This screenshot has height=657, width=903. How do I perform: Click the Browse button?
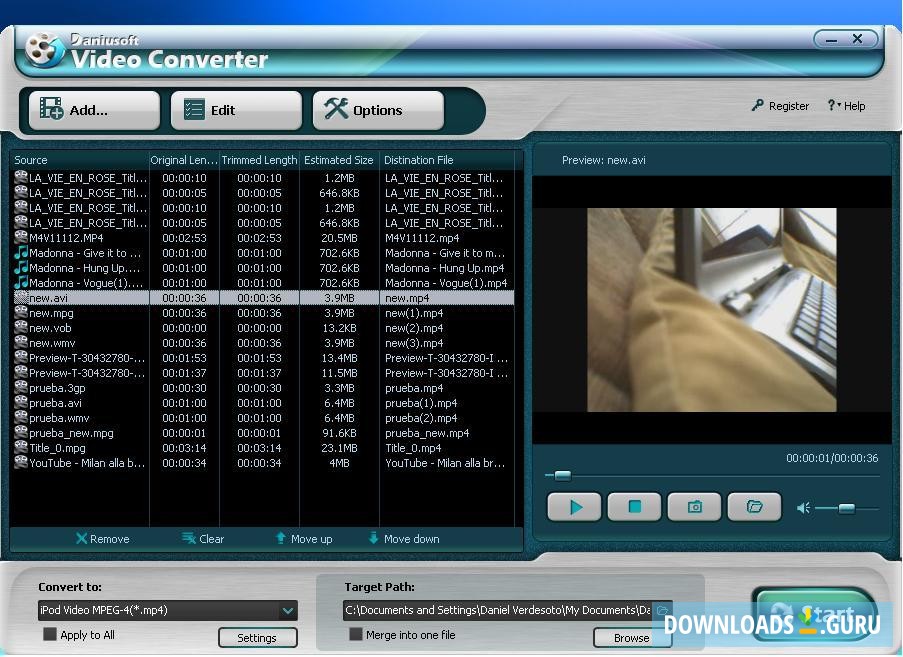[632, 637]
